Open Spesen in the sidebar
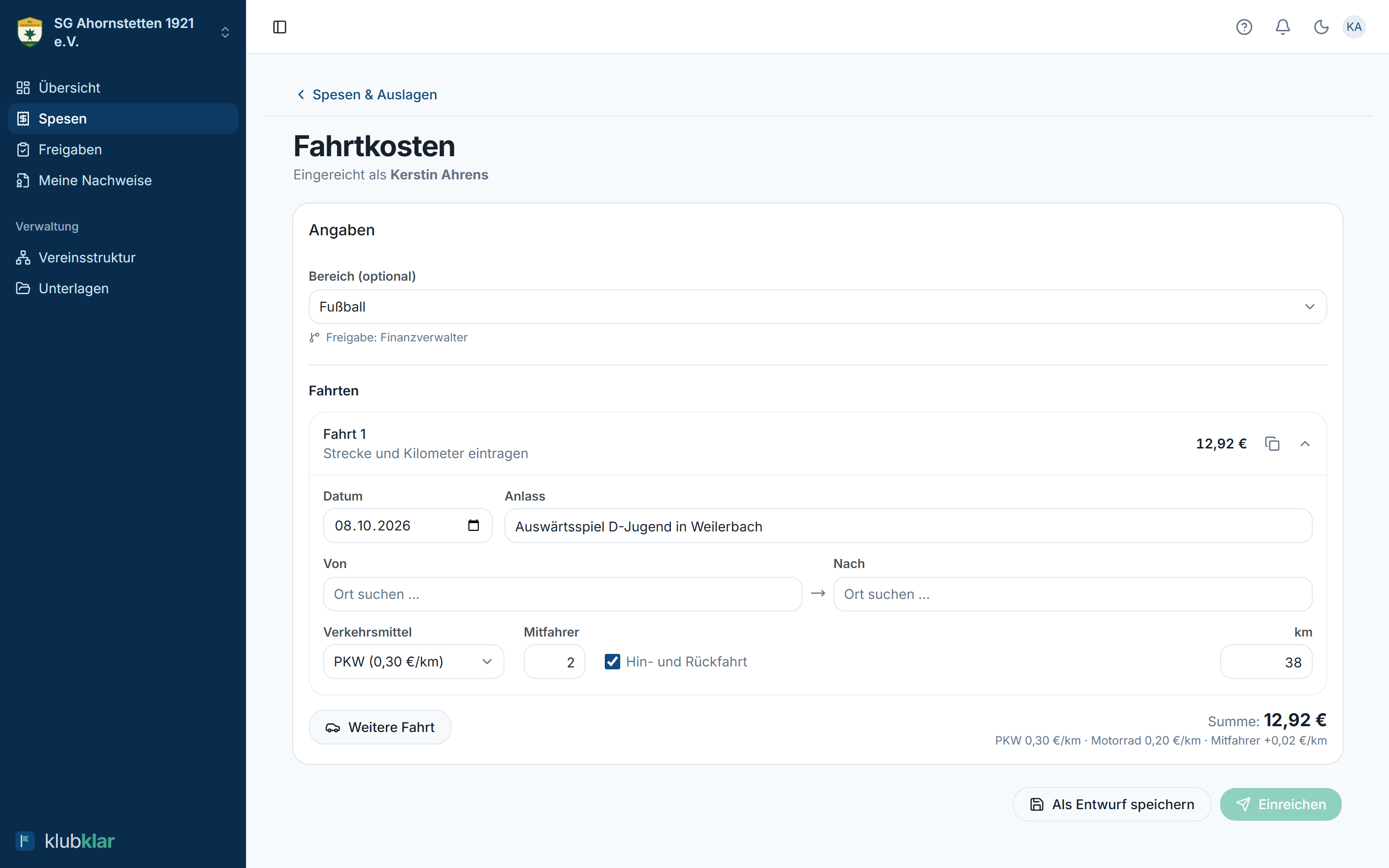1389x868 pixels. (123, 119)
